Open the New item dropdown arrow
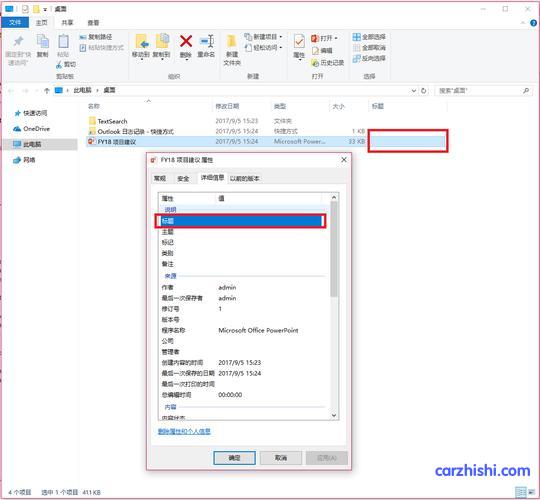The image size is (540, 500). 281,37
